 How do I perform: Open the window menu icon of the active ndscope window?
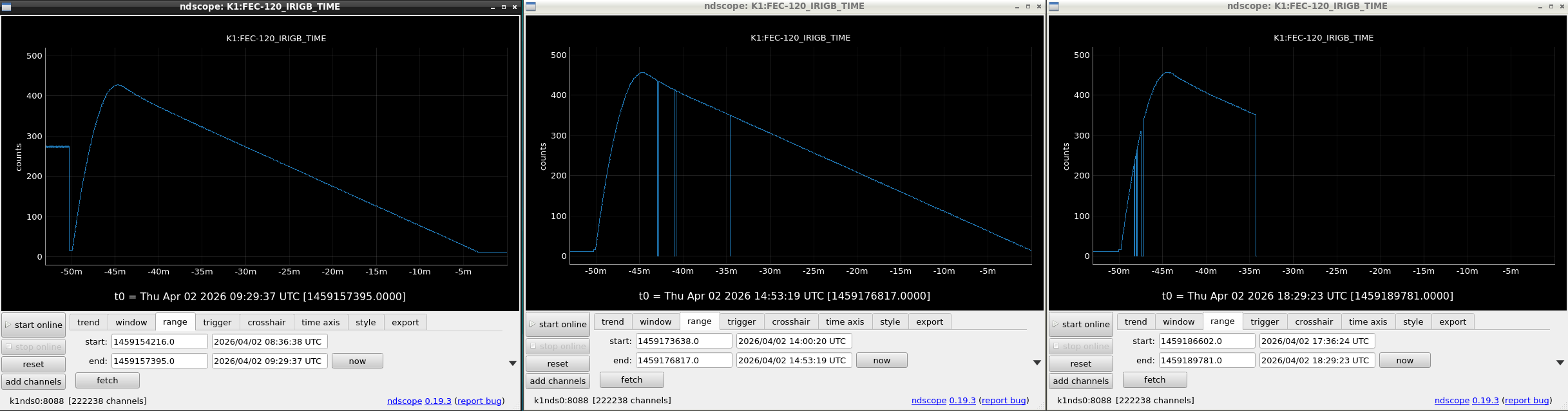[6, 7]
